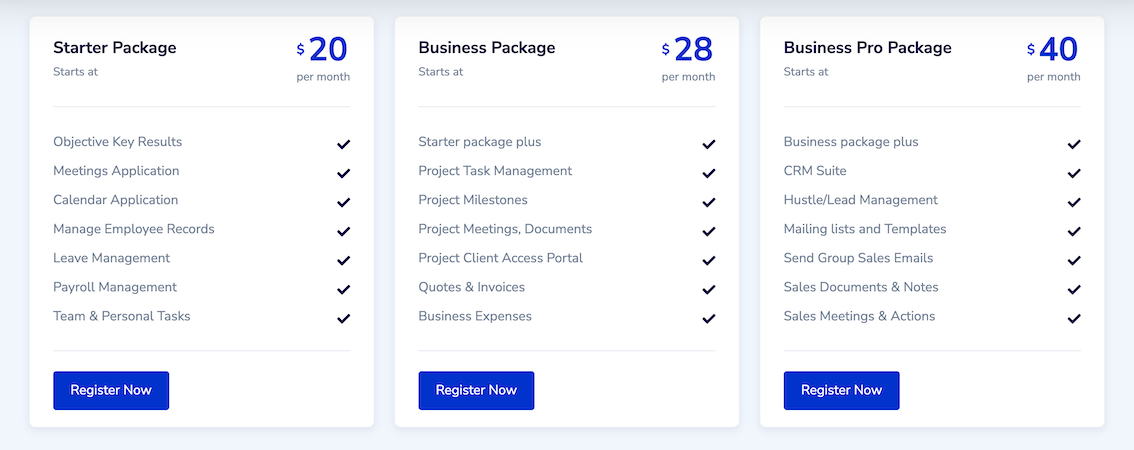Click the checkmark beside Project Milestones
Screen dimensions: 1134x450
point(709,202)
